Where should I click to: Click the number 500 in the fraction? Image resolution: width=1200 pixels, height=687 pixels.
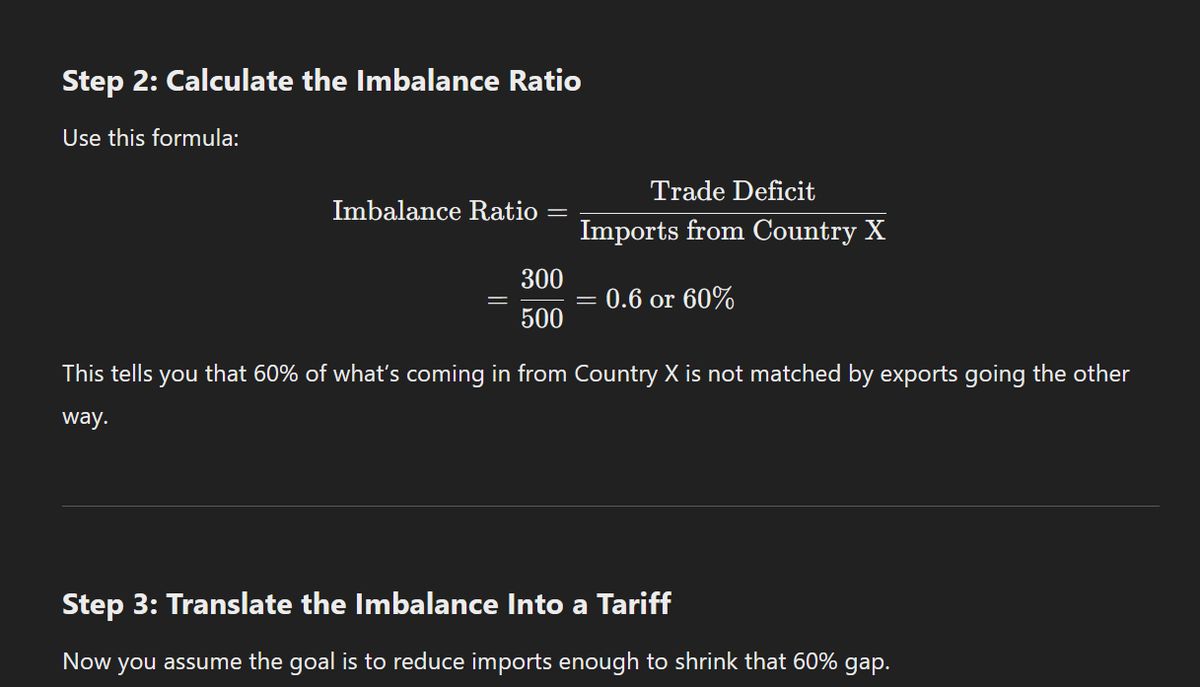tap(542, 320)
